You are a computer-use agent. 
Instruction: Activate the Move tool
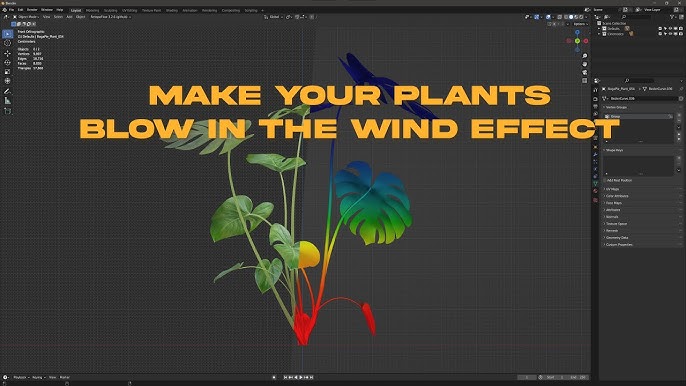click(7, 53)
